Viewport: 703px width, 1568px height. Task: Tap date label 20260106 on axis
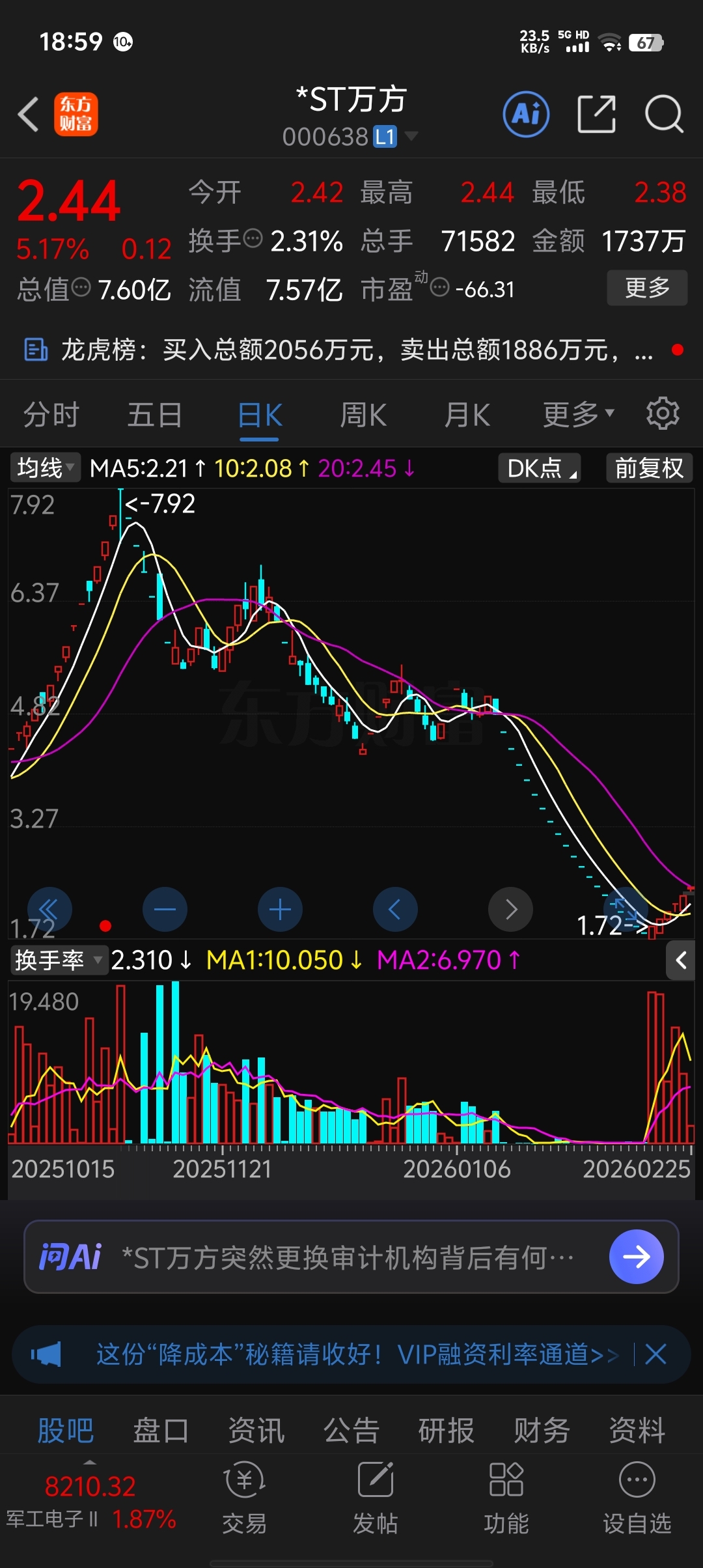point(457,1169)
